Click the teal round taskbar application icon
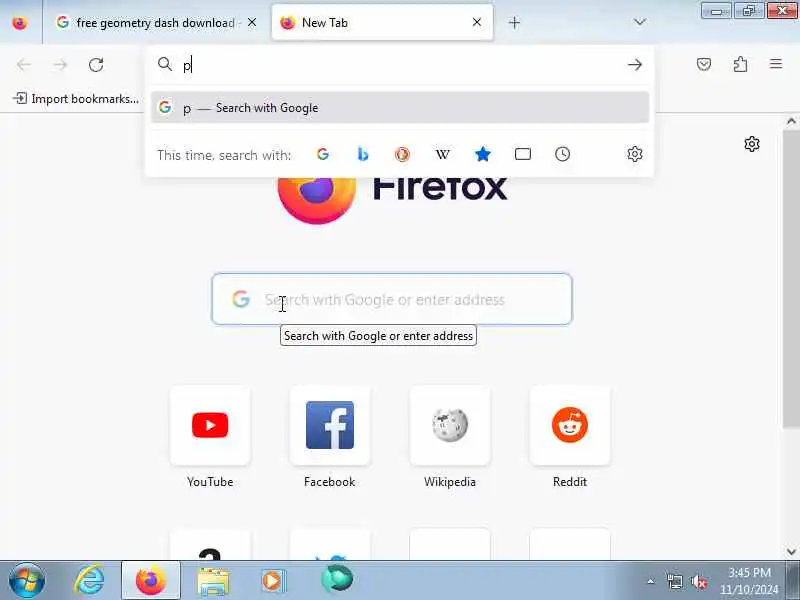800x600 pixels. tap(337, 580)
